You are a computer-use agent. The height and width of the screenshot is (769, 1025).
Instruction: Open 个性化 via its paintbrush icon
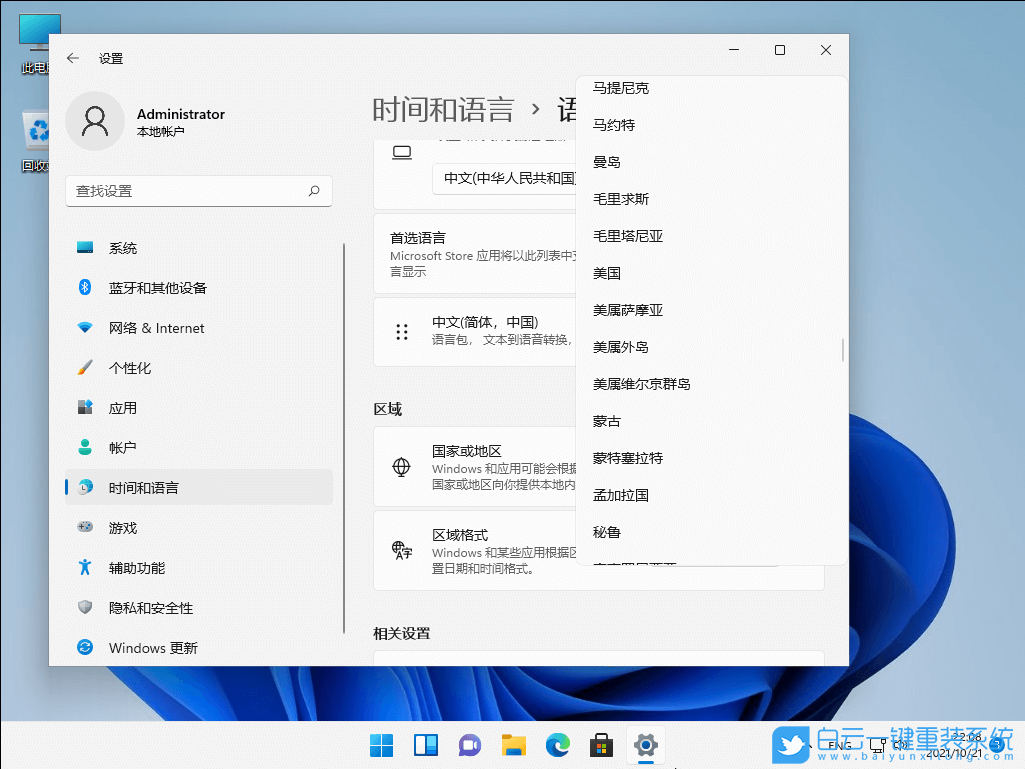click(85, 368)
